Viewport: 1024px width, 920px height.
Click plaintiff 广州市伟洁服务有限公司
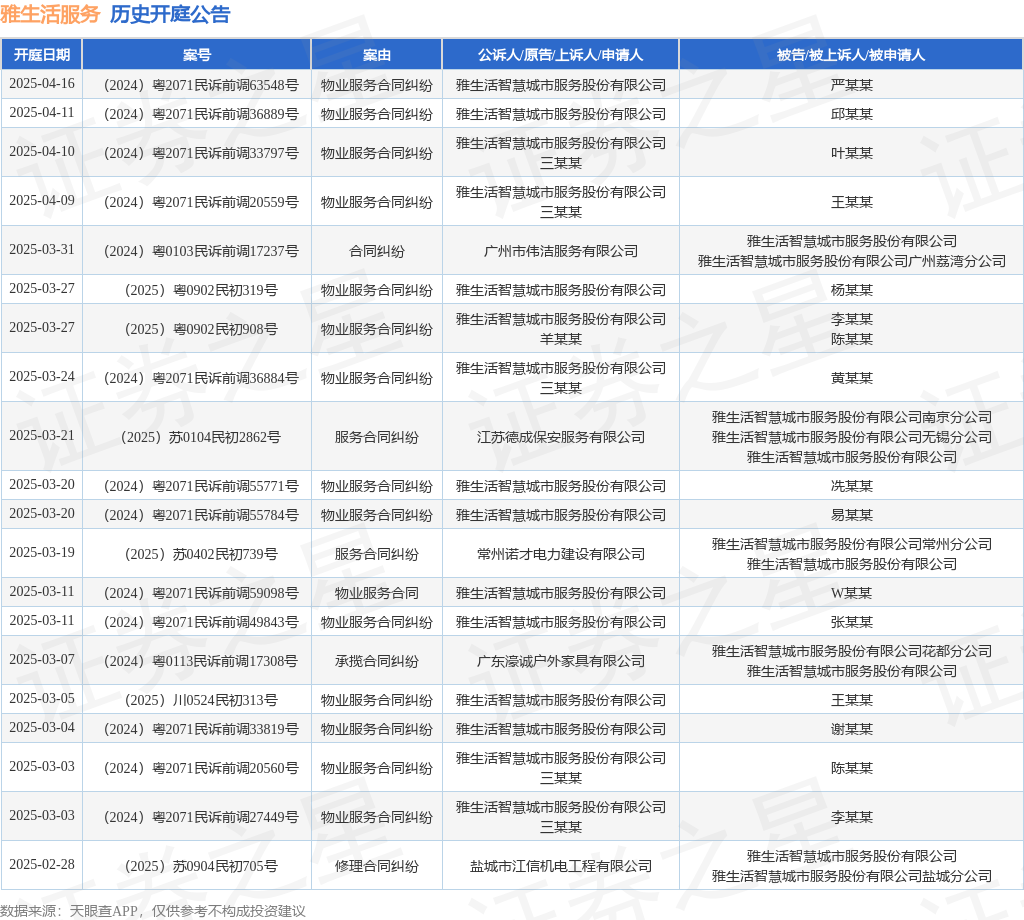pyautogui.click(x=561, y=251)
